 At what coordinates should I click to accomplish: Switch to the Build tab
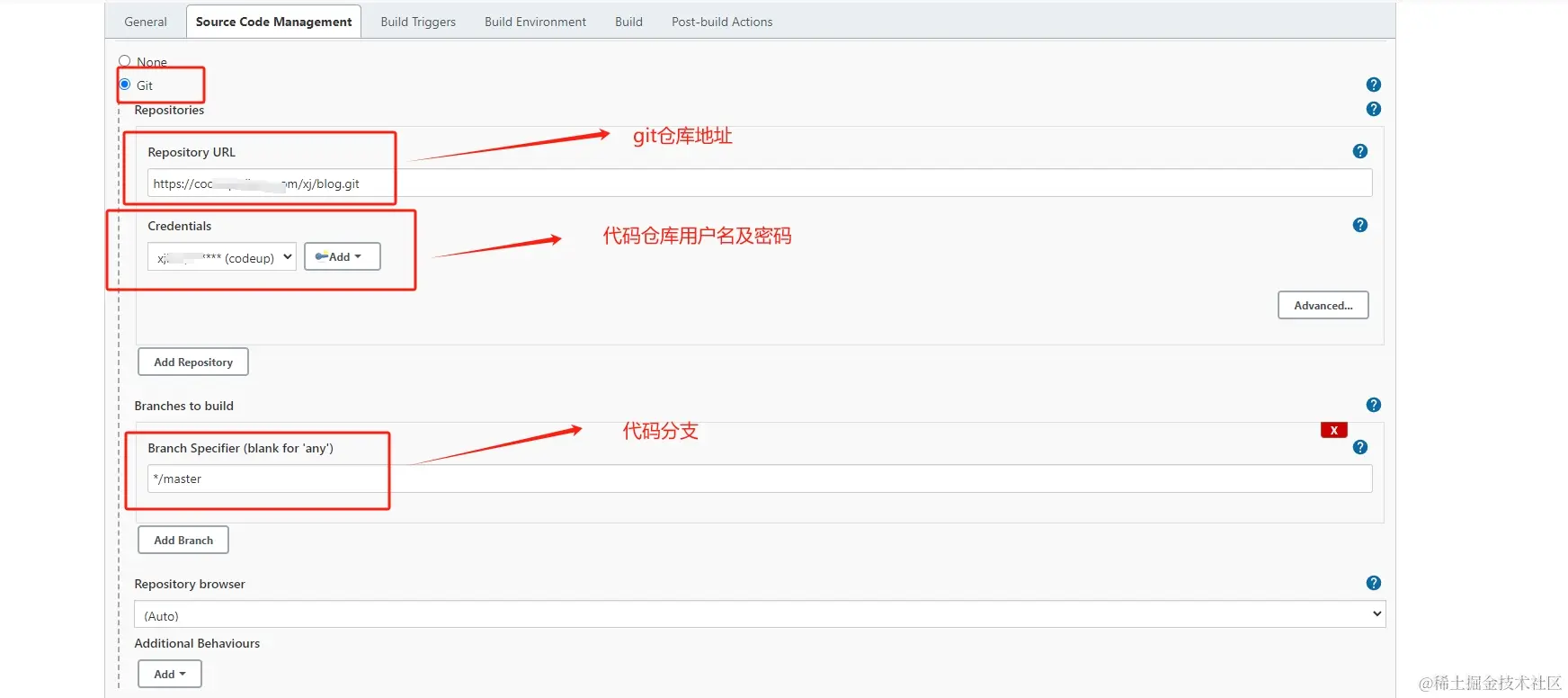click(x=628, y=22)
